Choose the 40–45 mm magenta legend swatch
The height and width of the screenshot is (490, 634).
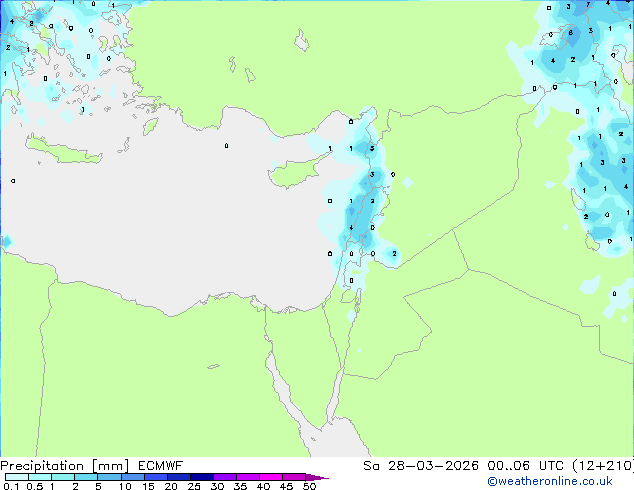(271, 477)
